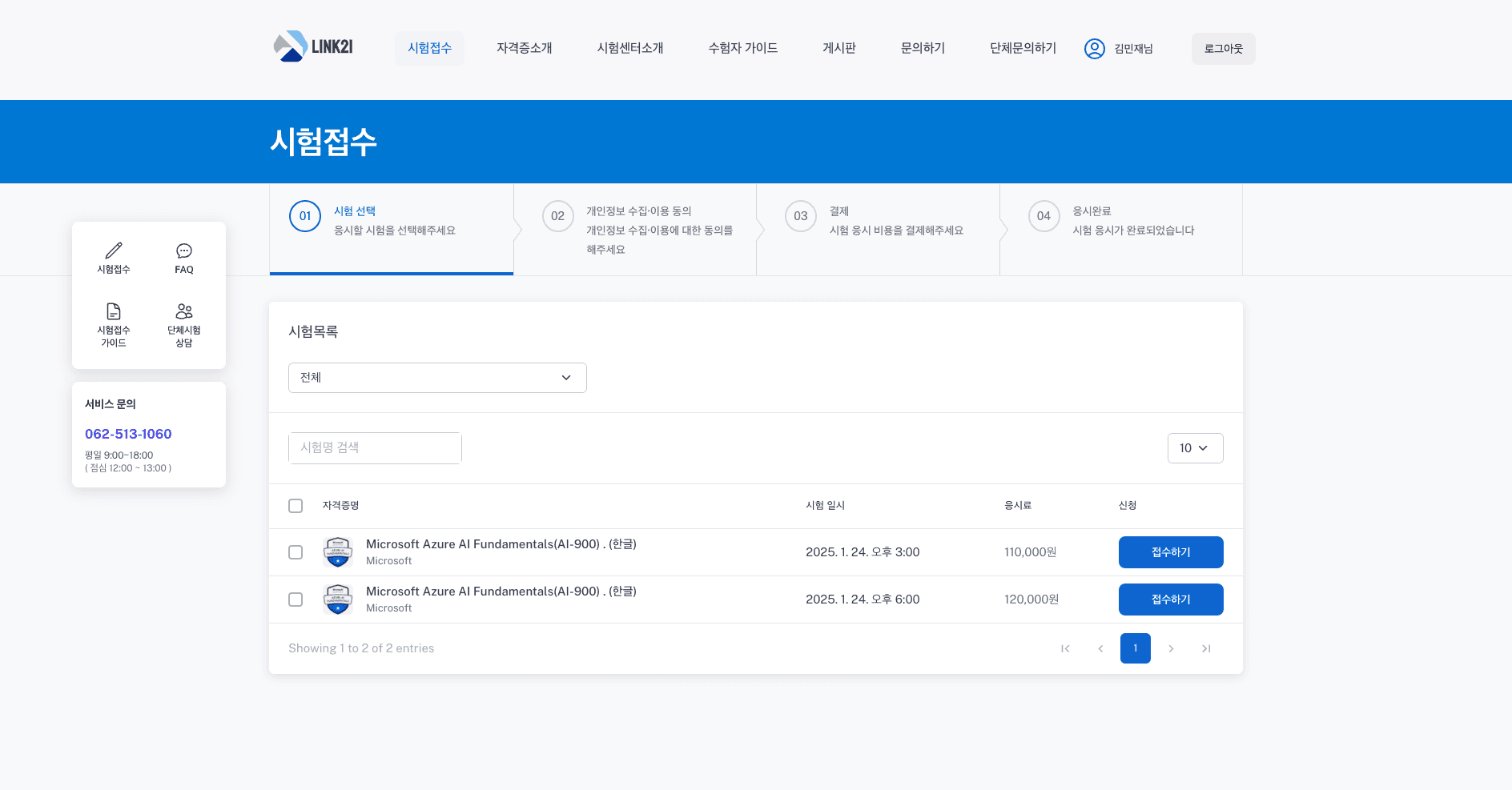1512x790 pixels.
Task: Select 시험접수 in top navigation
Action: click(x=429, y=48)
